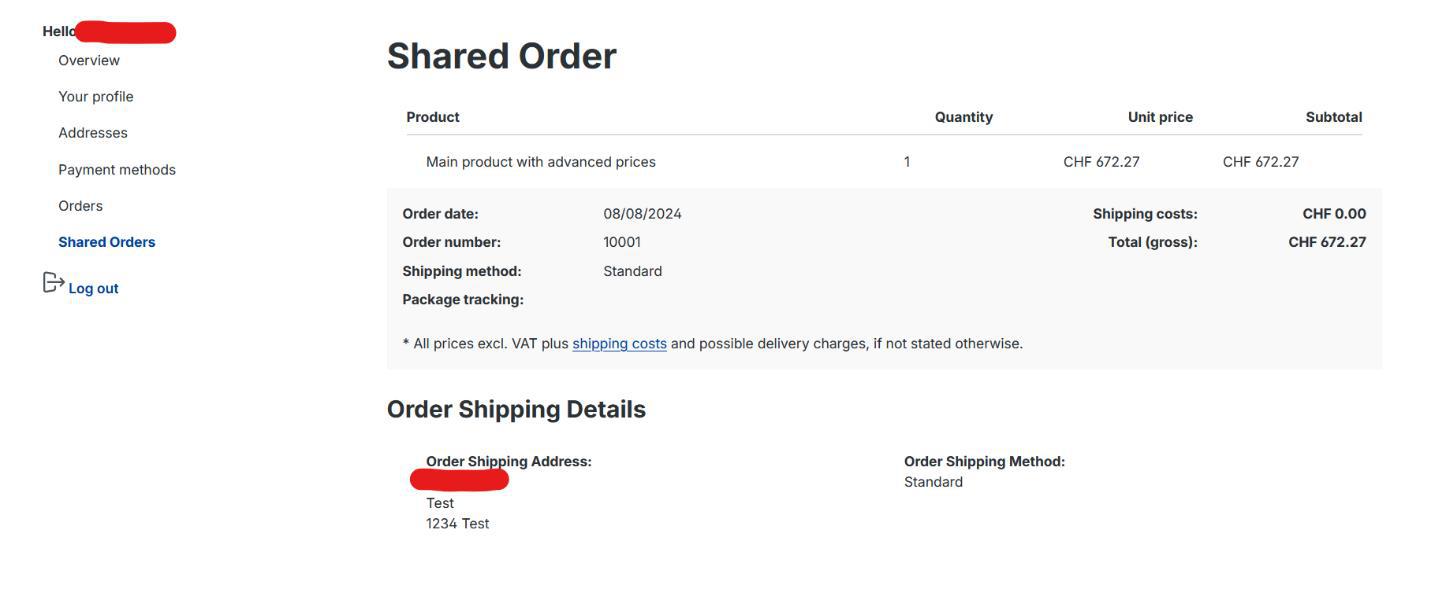The image size is (1431, 607).
Task: Select Main product with advanced prices
Action: (x=541, y=162)
